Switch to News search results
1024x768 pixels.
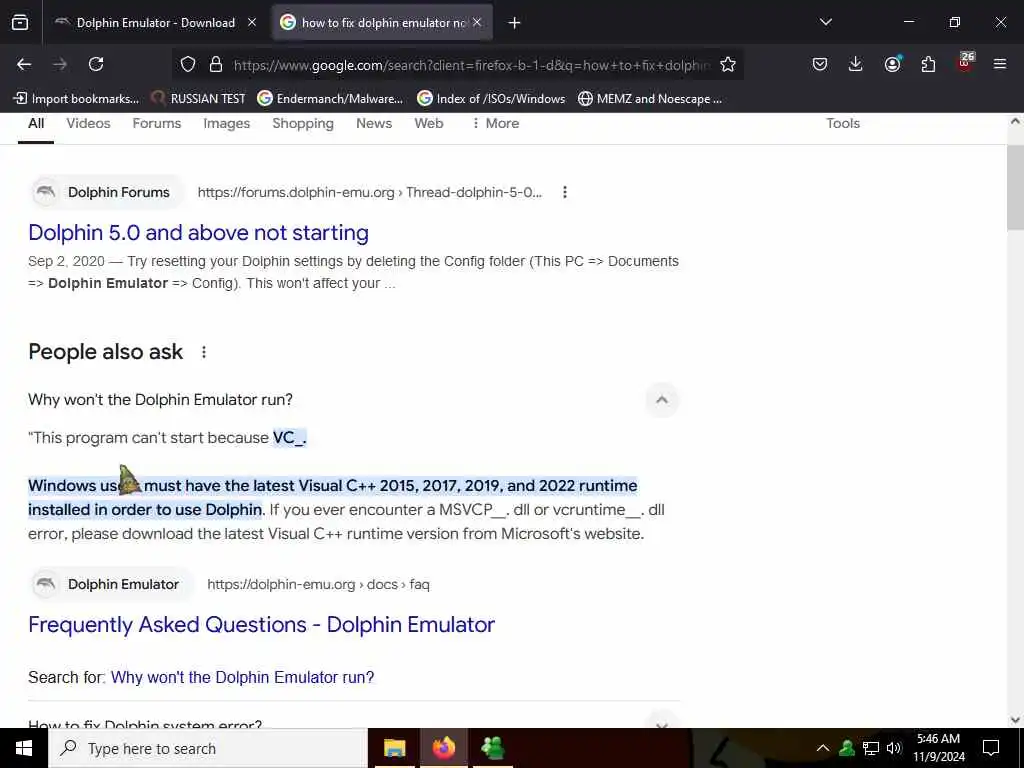(x=374, y=123)
